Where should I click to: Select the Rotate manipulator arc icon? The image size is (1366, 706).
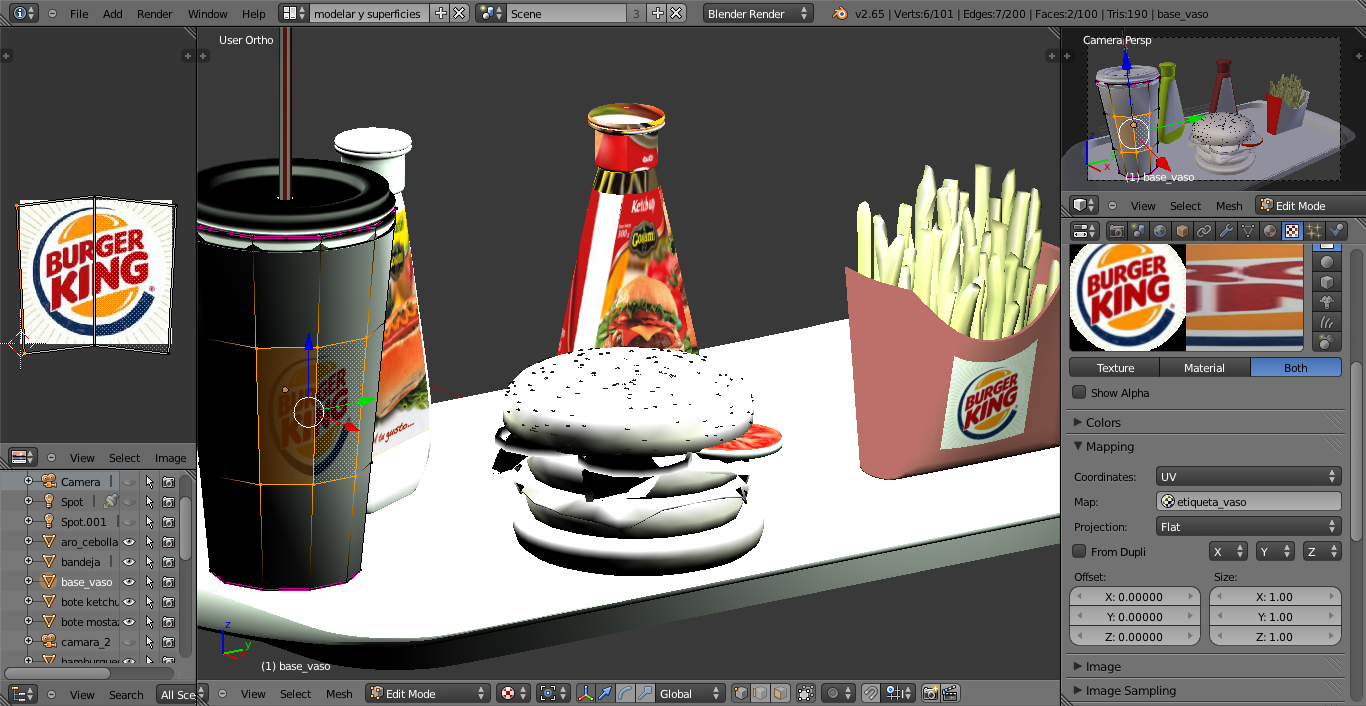pyautogui.click(x=626, y=693)
